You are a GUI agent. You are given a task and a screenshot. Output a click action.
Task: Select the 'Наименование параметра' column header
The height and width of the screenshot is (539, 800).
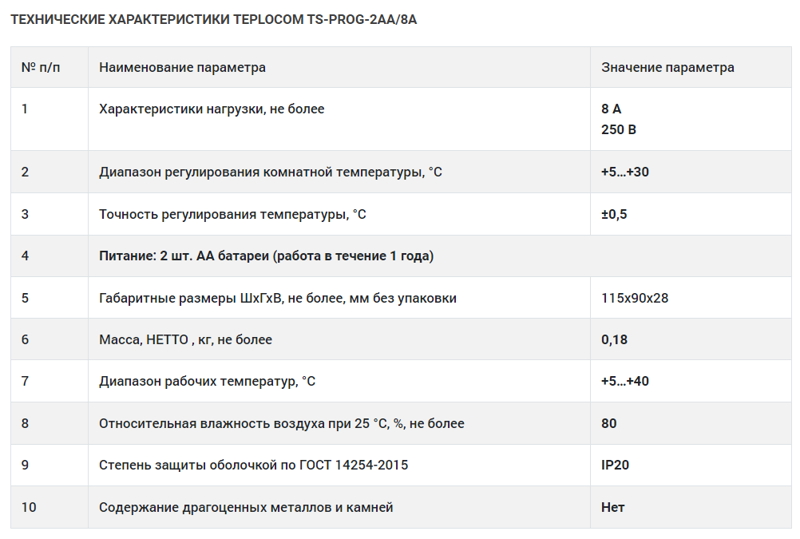point(182,68)
